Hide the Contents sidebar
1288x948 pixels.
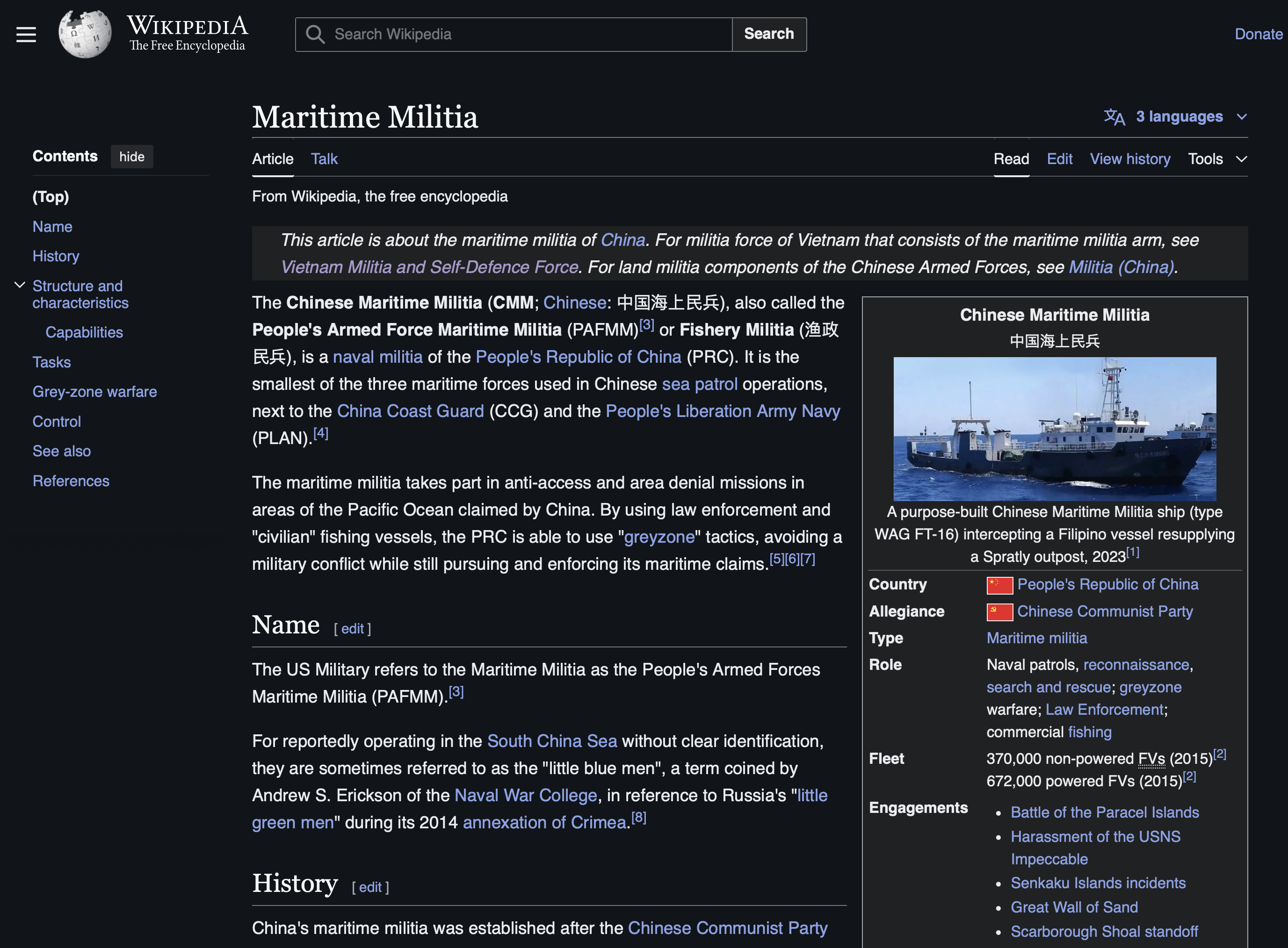coord(131,157)
